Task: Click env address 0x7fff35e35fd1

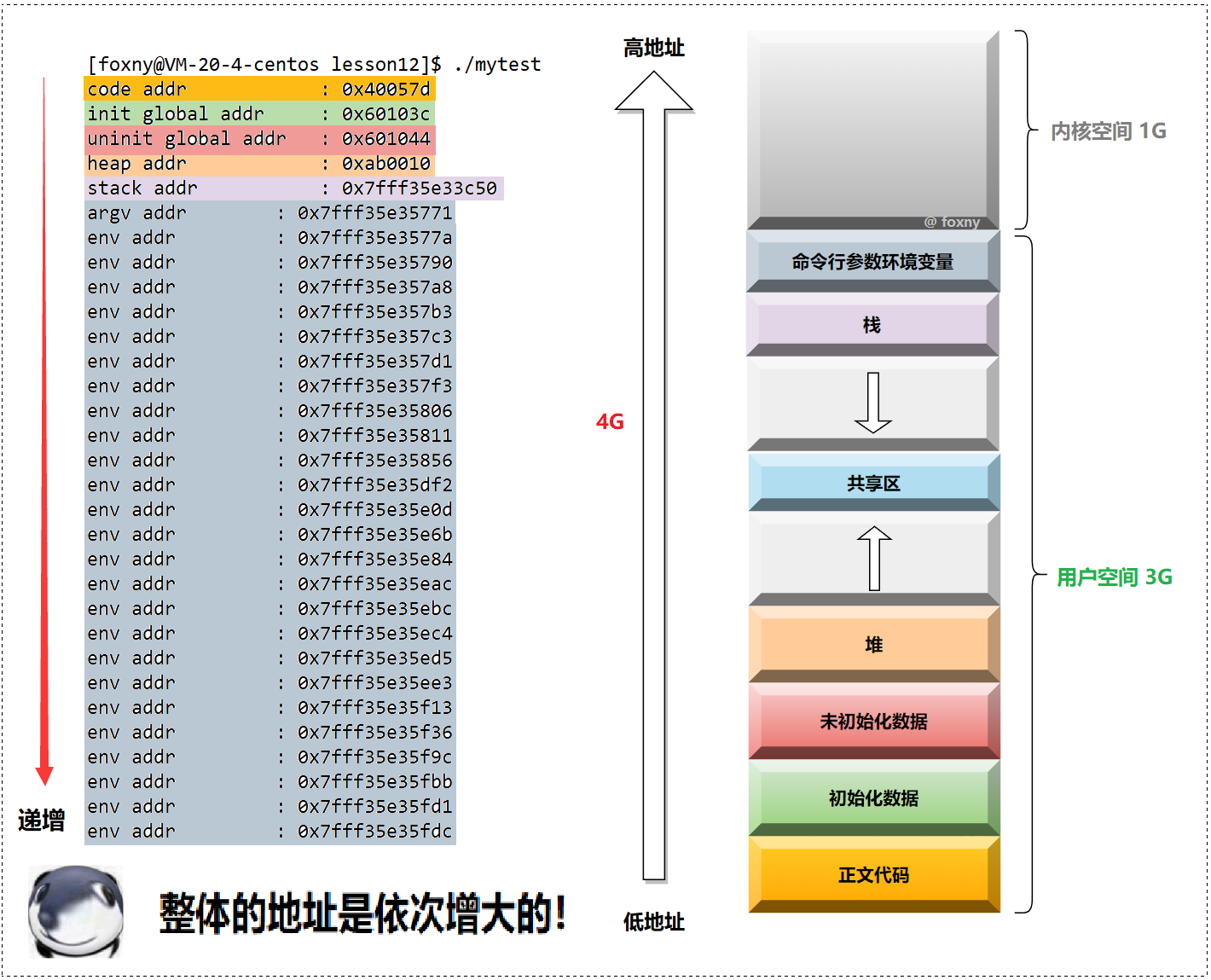Action: [375, 806]
